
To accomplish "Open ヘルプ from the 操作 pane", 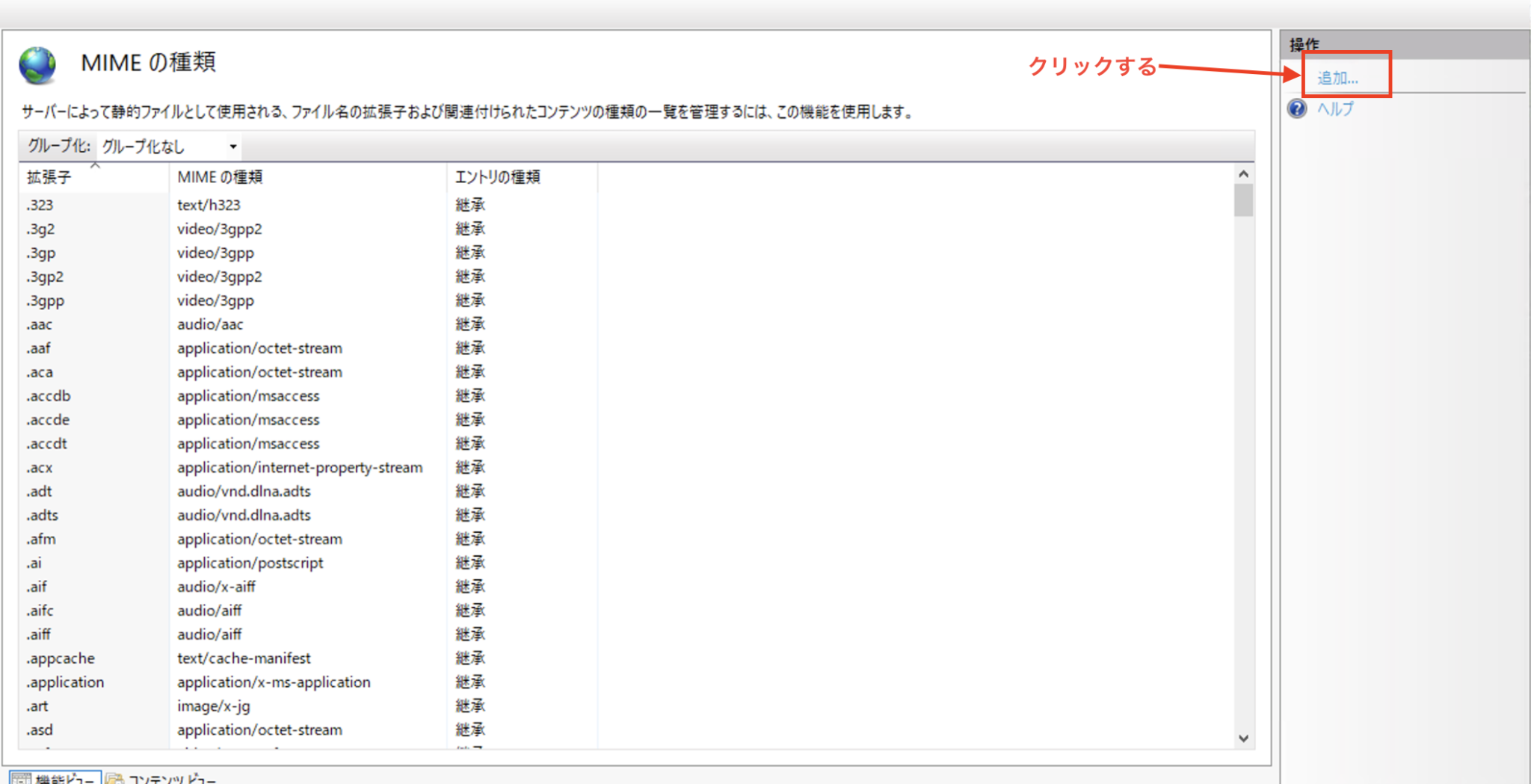I will [1336, 109].
